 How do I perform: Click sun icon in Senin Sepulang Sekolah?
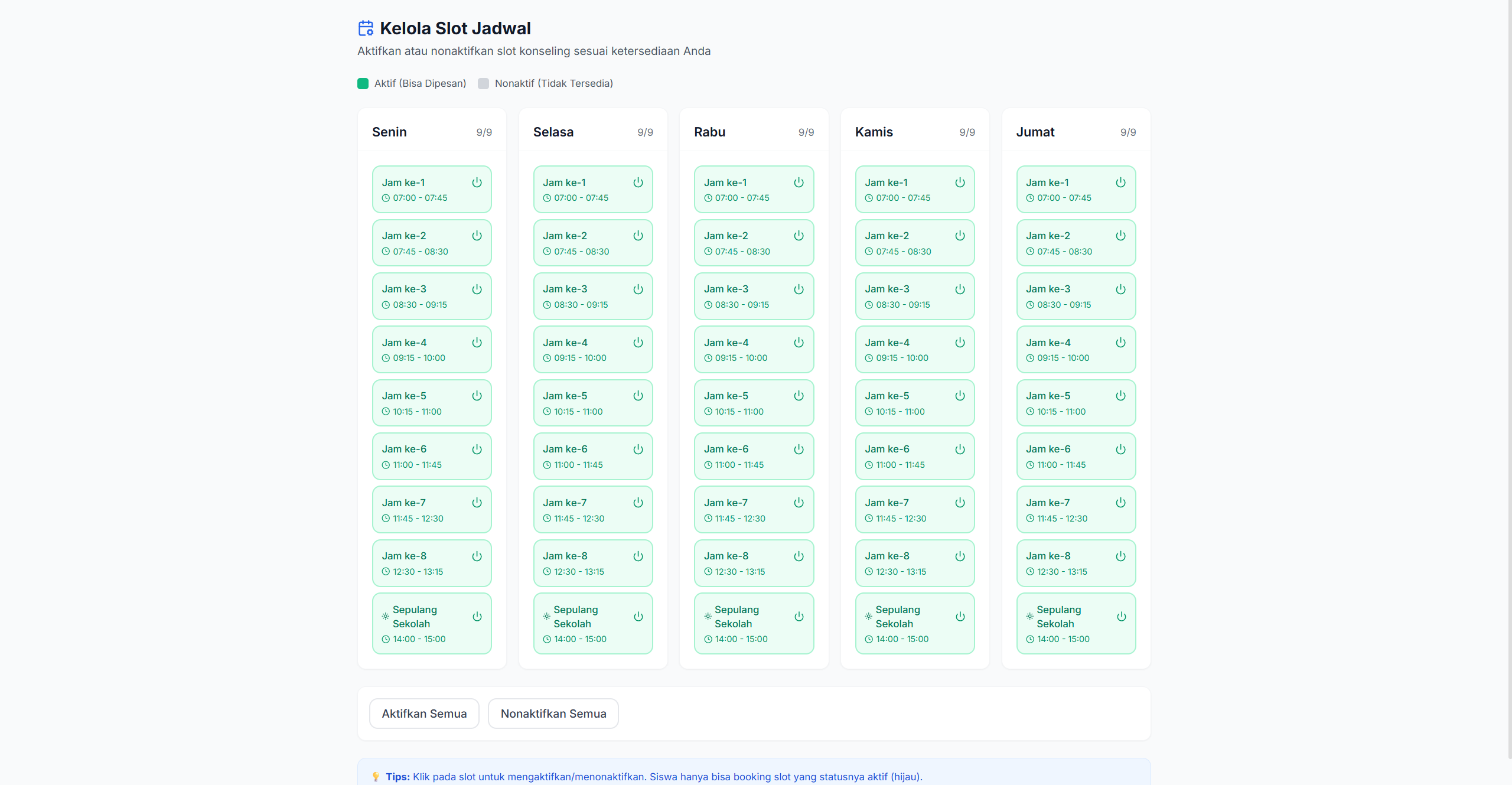[385, 616]
